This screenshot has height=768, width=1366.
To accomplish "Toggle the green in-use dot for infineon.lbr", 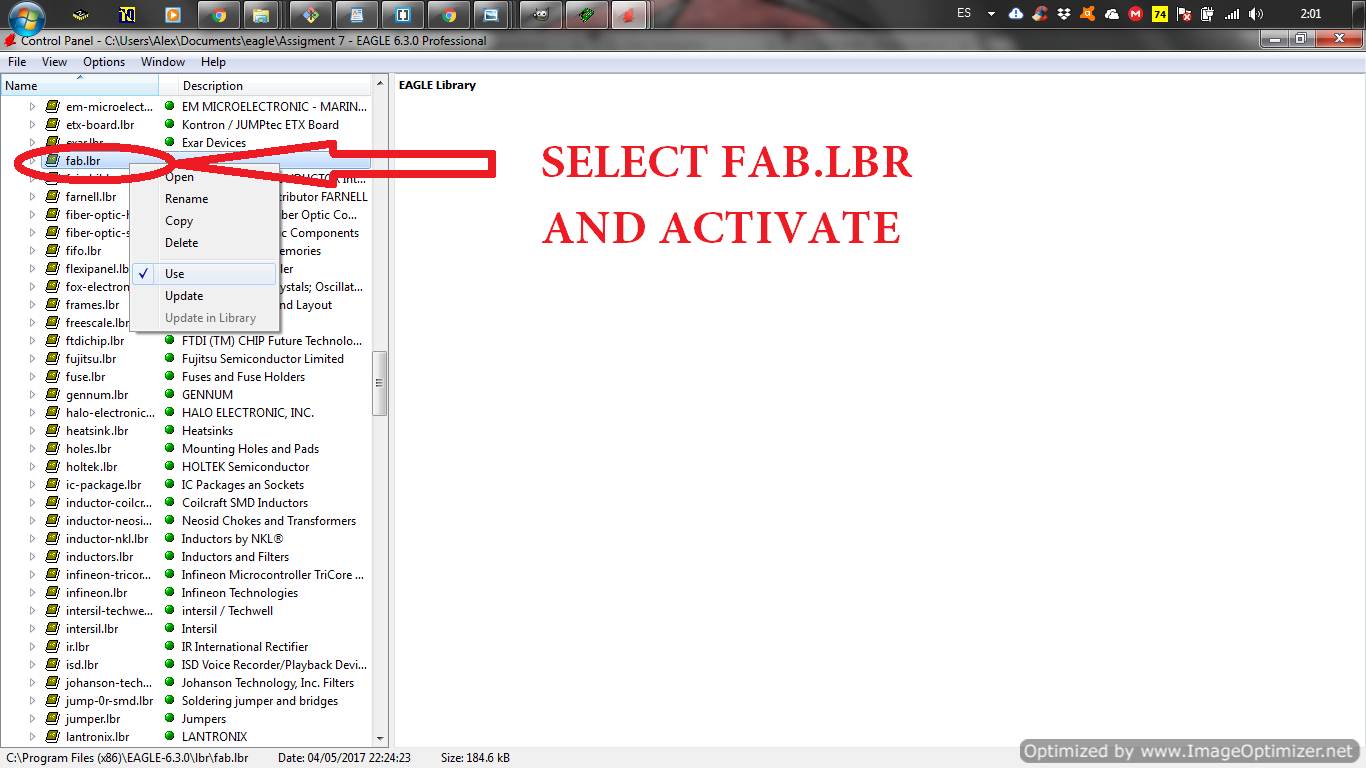I will point(170,592).
